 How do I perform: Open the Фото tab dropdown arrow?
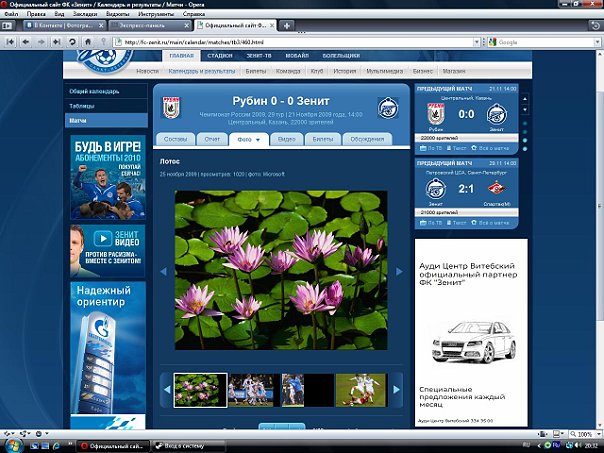257,140
